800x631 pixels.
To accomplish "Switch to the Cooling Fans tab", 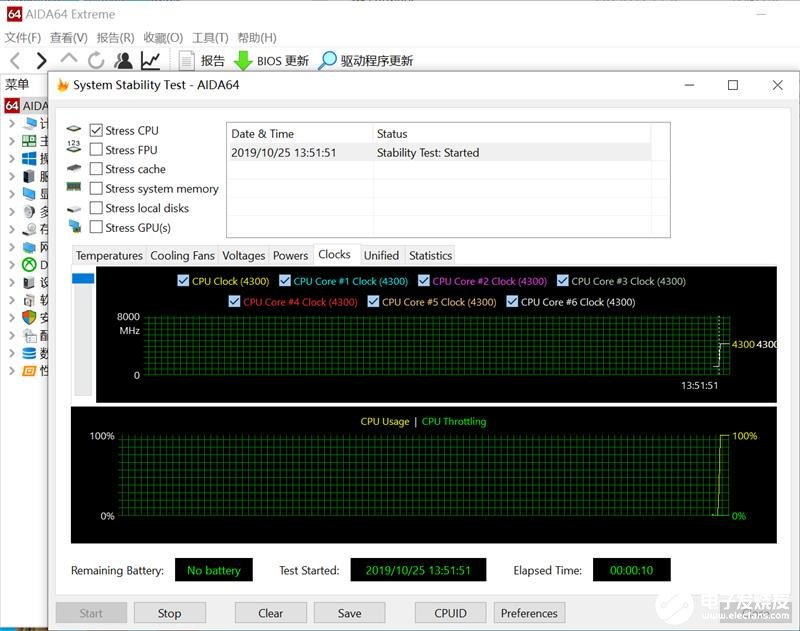I will point(182,255).
